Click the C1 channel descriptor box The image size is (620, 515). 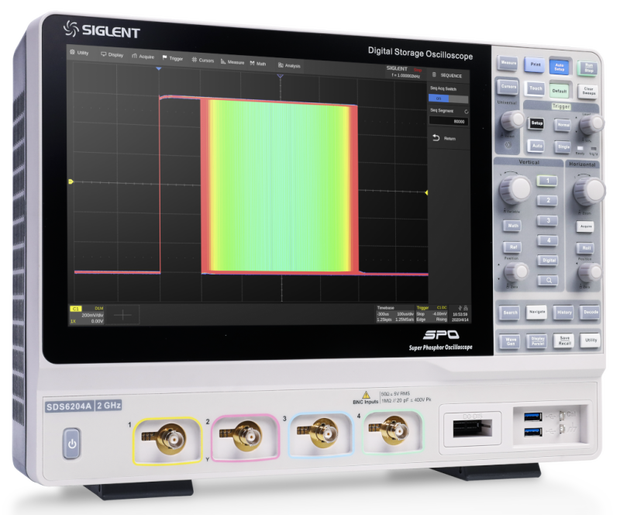coord(87,314)
